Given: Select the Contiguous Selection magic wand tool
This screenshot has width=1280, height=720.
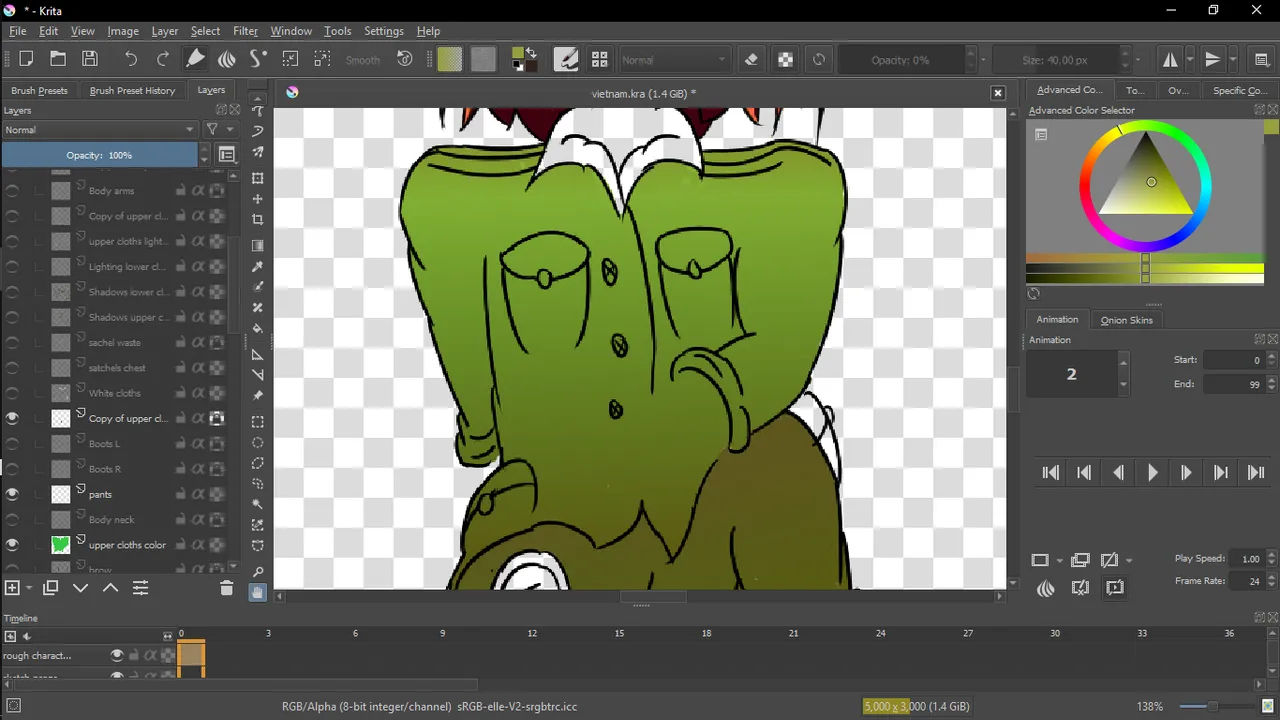Looking at the screenshot, I should coord(258,504).
